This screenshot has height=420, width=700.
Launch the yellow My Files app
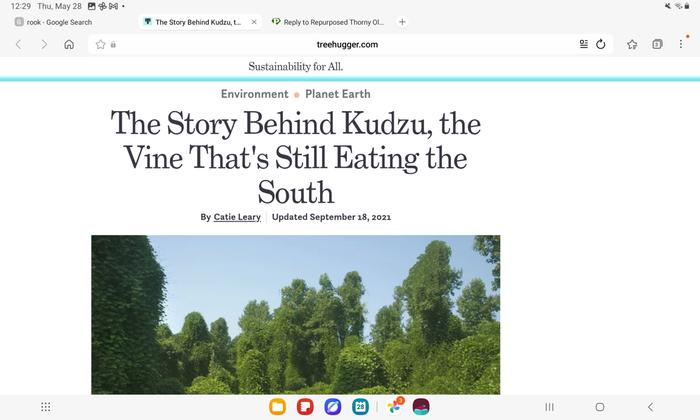[277, 407]
